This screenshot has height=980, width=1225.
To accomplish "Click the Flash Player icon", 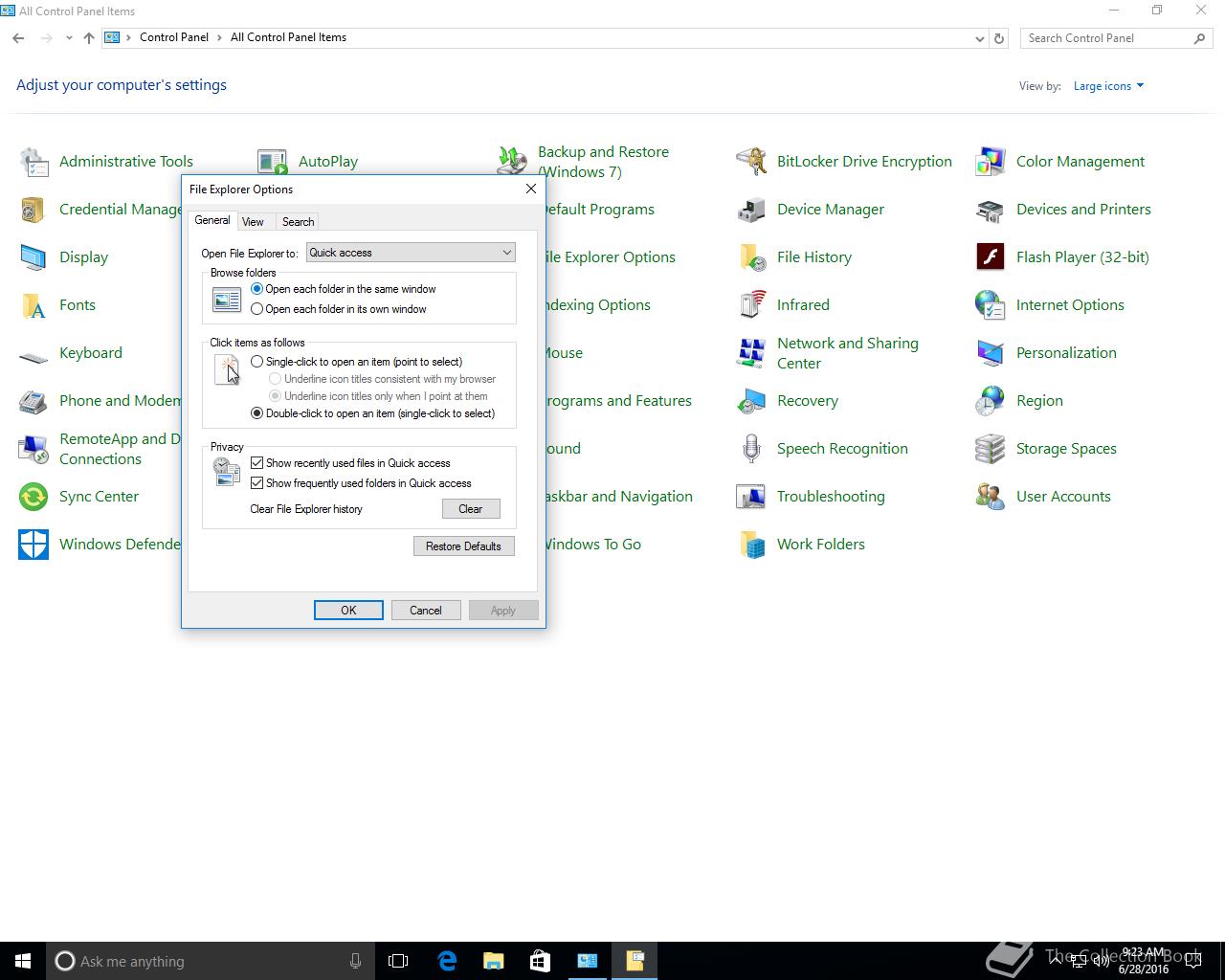I will [991, 257].
